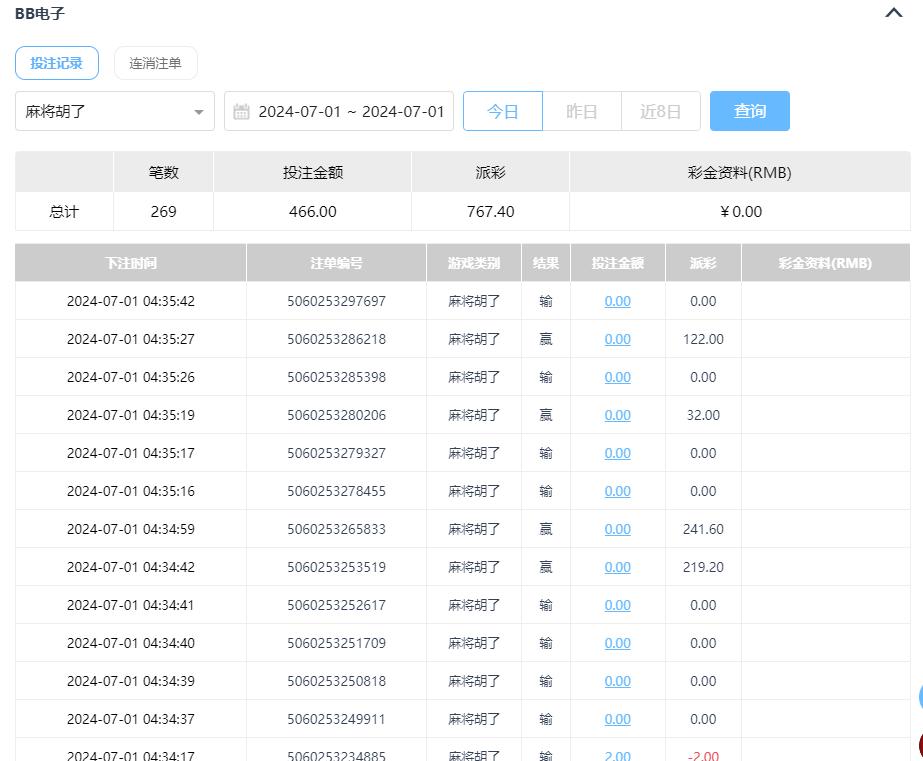Click bet amount 2.00 link in last row
Image resolution: width=923 pixels, height=761 pixels.
[617, 755]
